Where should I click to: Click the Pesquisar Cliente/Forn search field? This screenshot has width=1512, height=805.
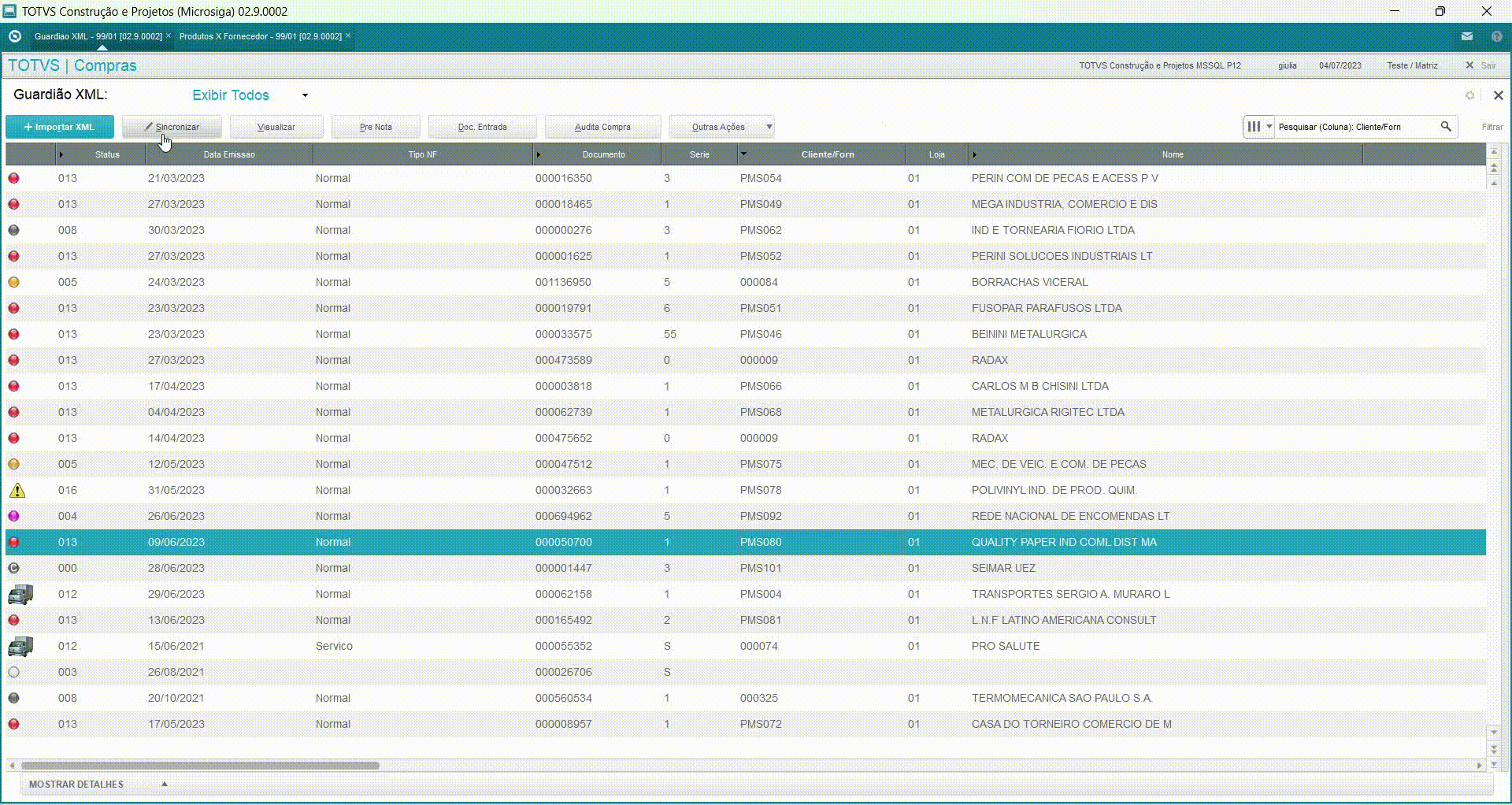(1354, 126)
